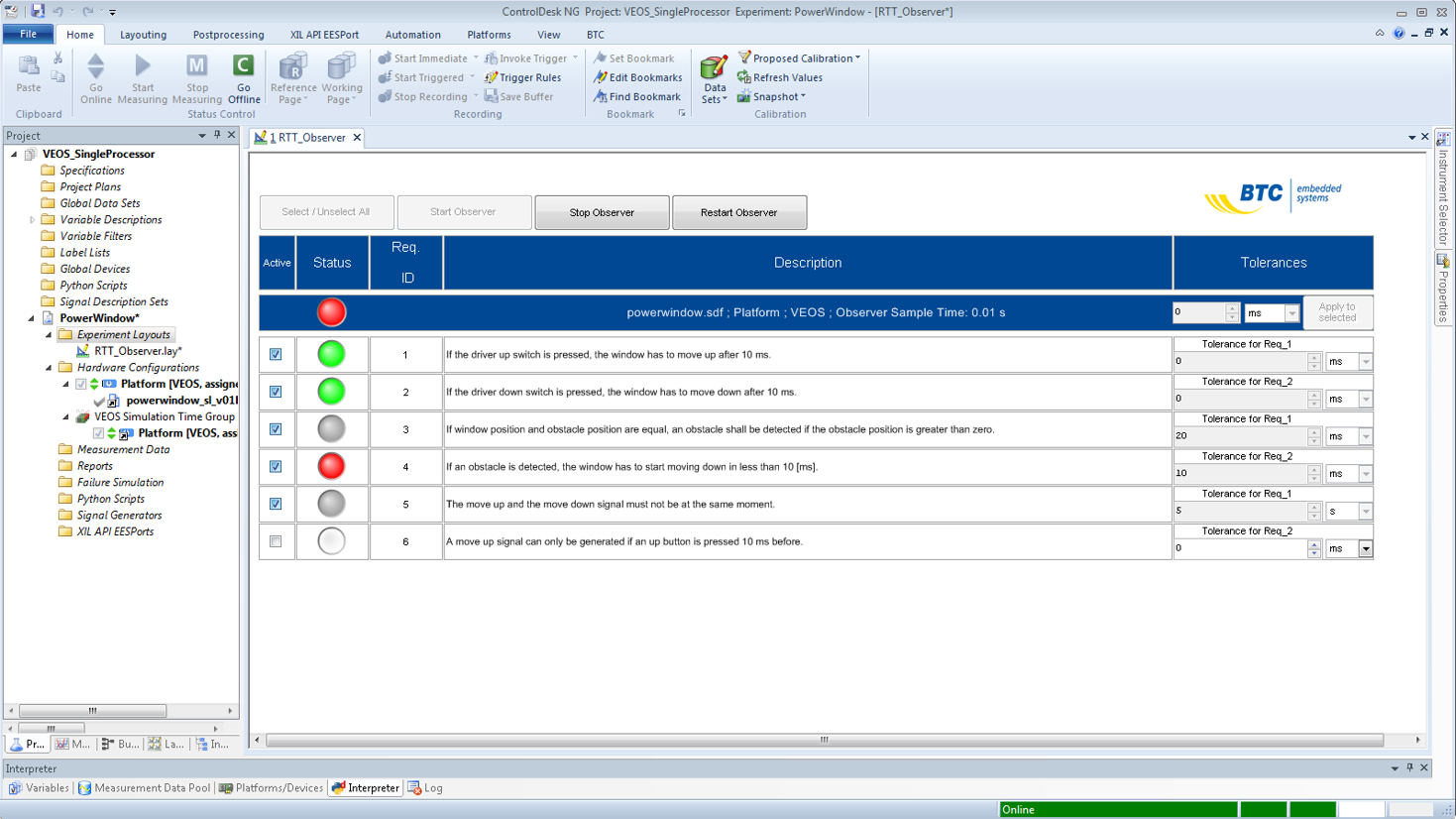Click the Restart Observer button

(738, 212)
